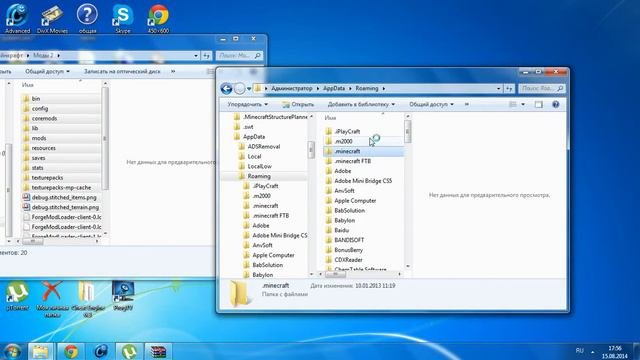Open Общий доступ dropdown in Roaming window
640x360 pixels.
tap(431, 104)
